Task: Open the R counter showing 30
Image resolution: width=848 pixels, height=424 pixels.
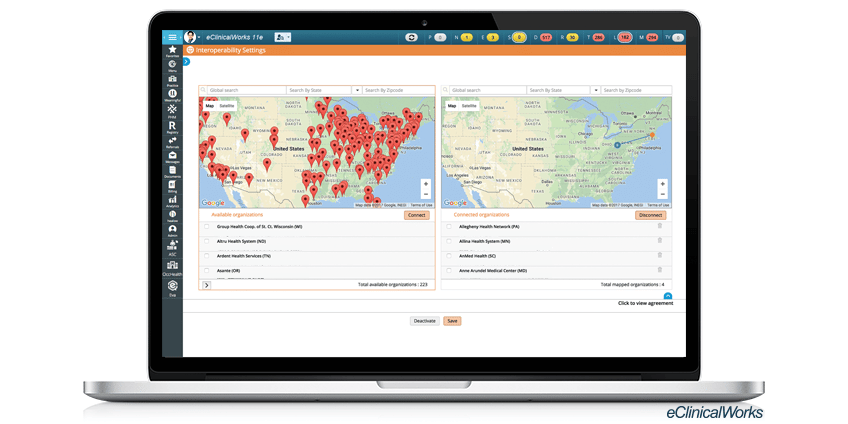Action: coord(572,37)
